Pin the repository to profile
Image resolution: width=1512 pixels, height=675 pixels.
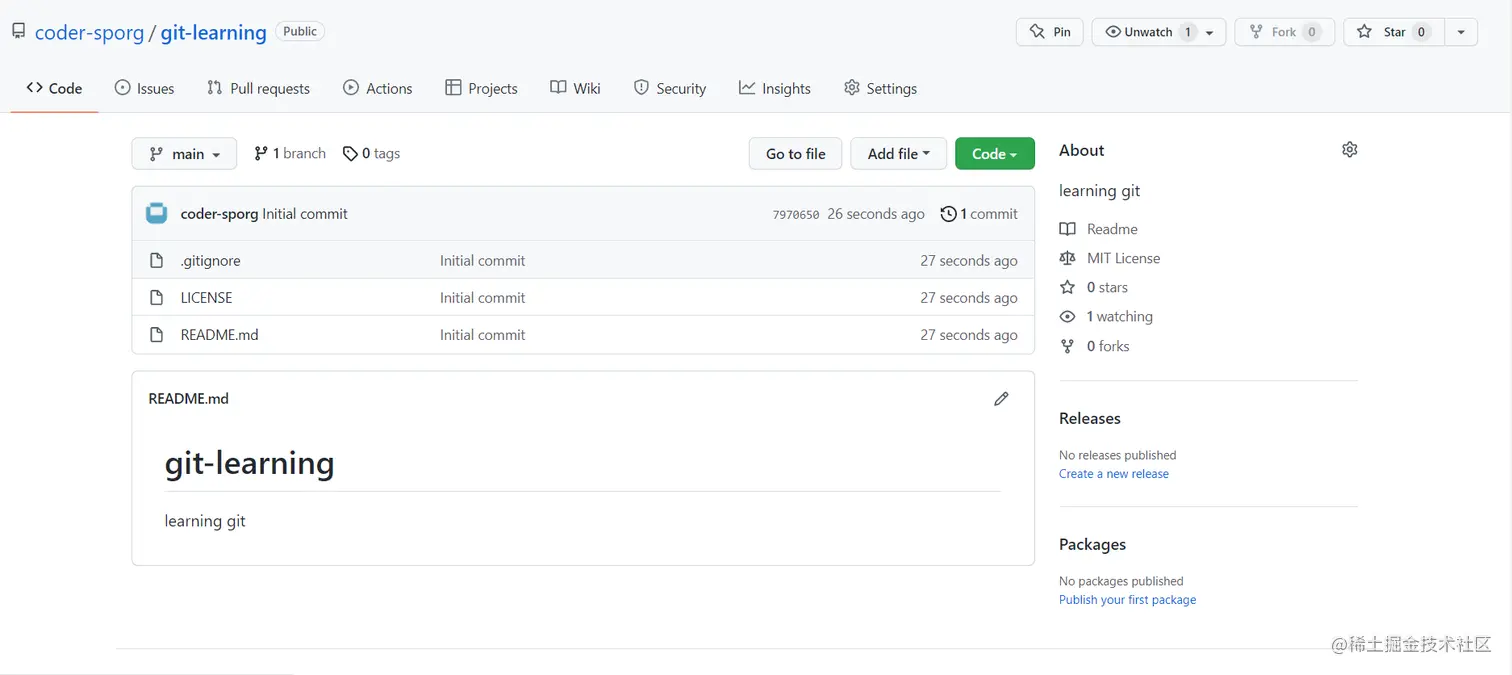coord(1049,32)
